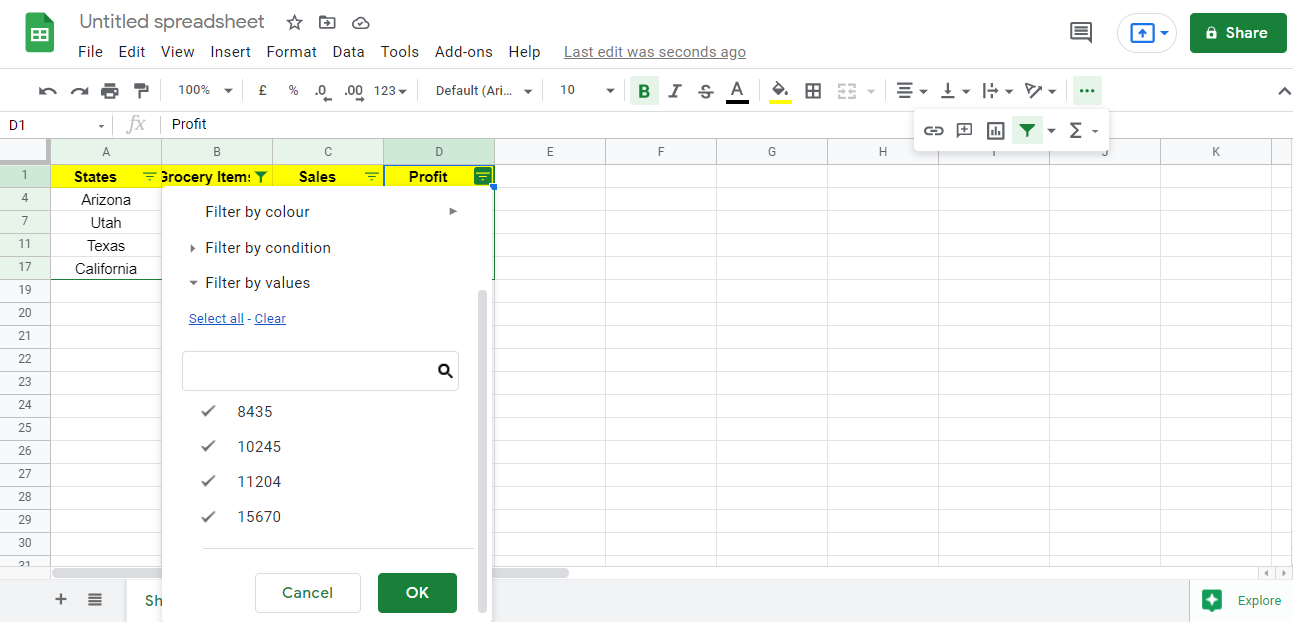Viewport: 1293px width, 622px height.
Task: Click the Undo arrow icon
Action: click(48, 91)
